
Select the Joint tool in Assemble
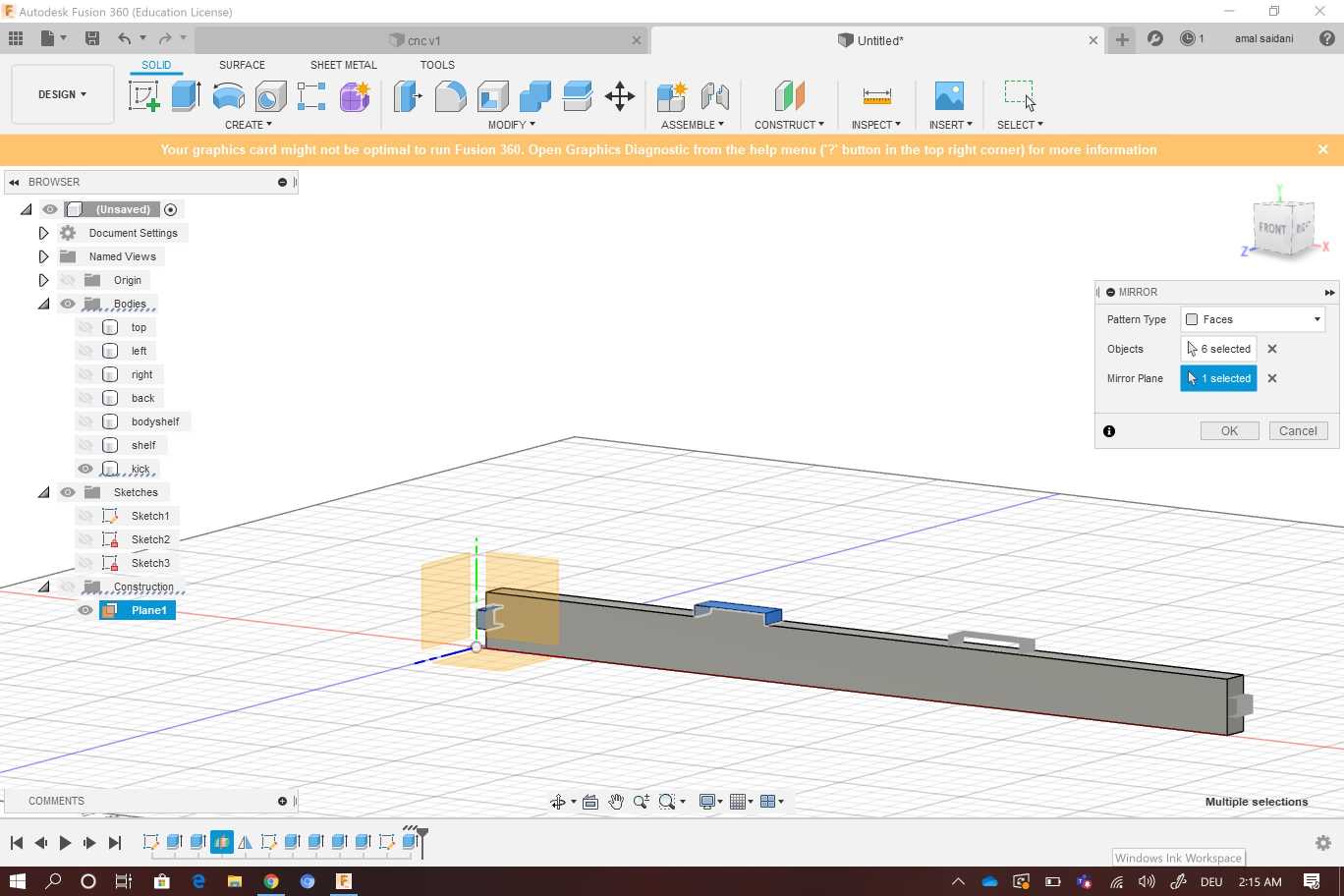[x=714, y=96]
